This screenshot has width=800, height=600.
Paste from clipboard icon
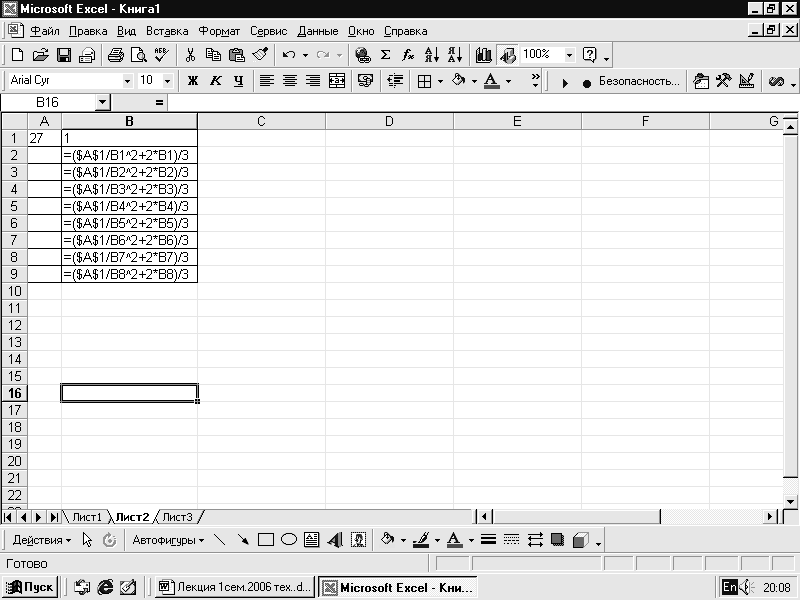(x=236, y=55)
